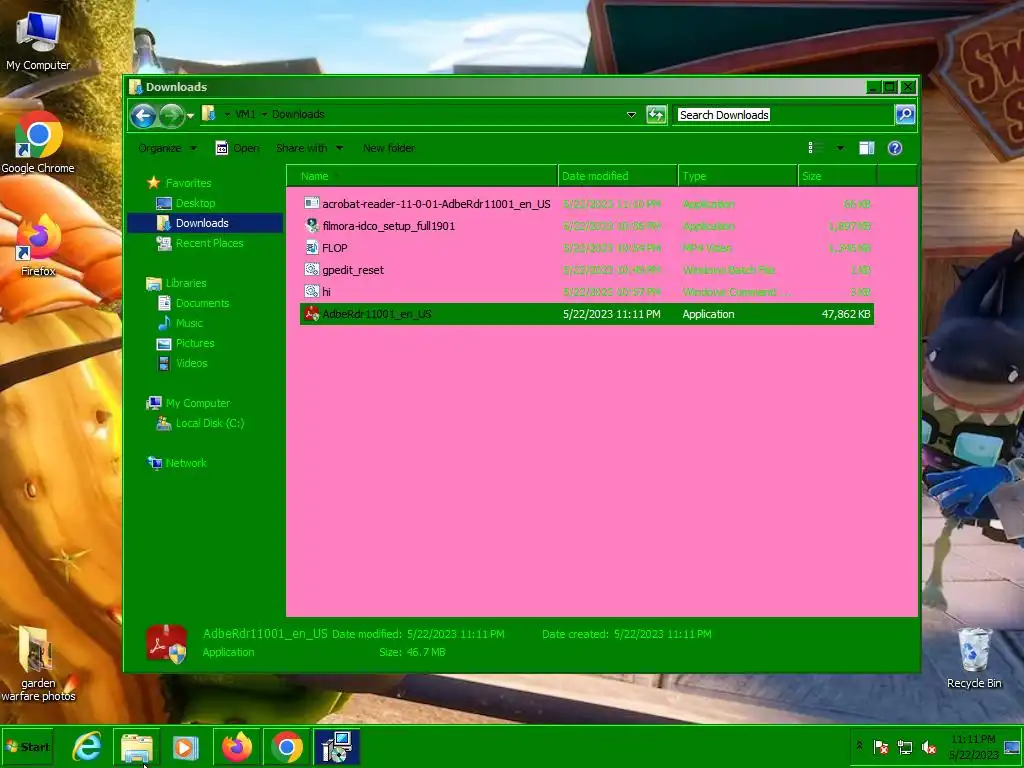Change your view icon button
This screenshot has width=1024, height=768.
(x=816, y=148)
